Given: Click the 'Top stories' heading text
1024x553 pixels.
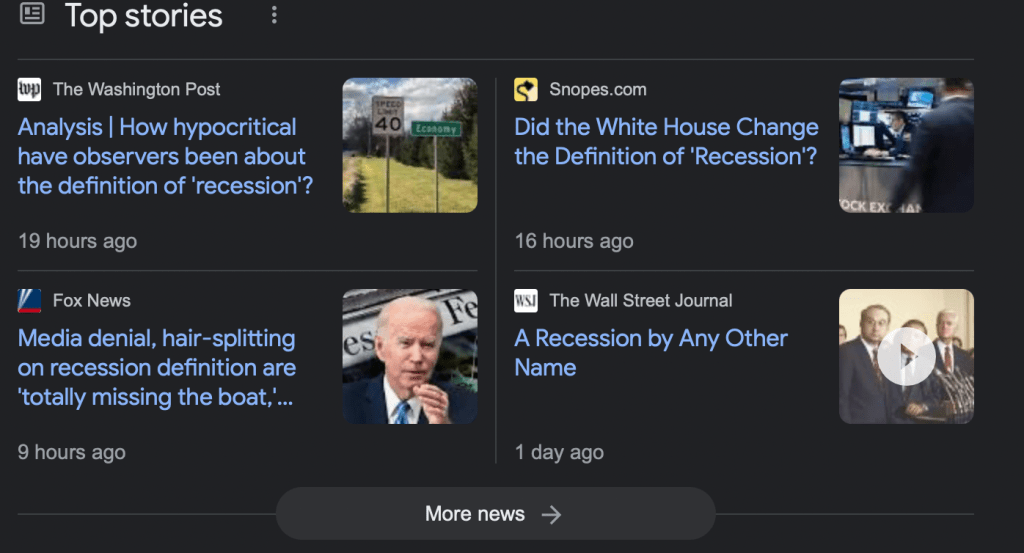Looking at the screenshot, I should tap(144, 15).
